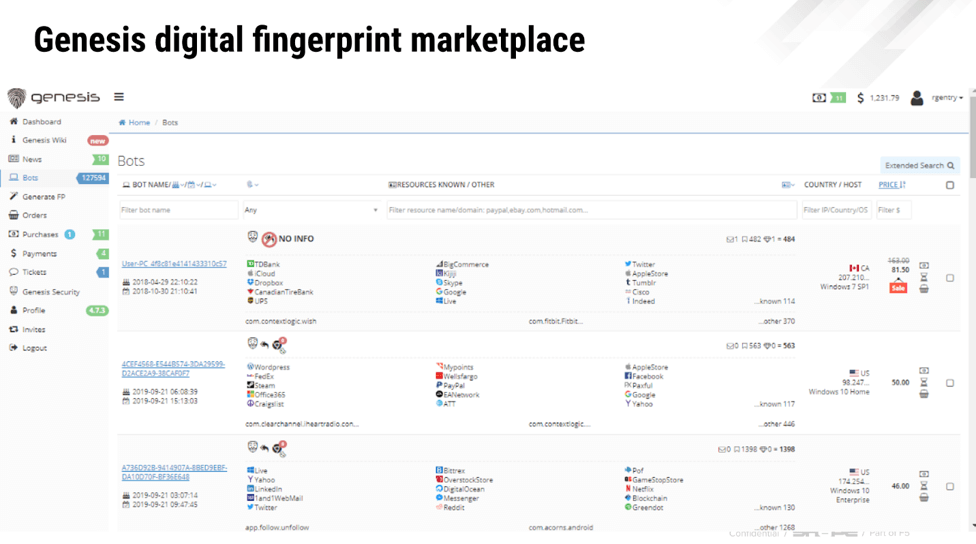
Task: Open the User-PC_4f8c81e4141433310c57 bot link
Action: (x=174, y=264)
